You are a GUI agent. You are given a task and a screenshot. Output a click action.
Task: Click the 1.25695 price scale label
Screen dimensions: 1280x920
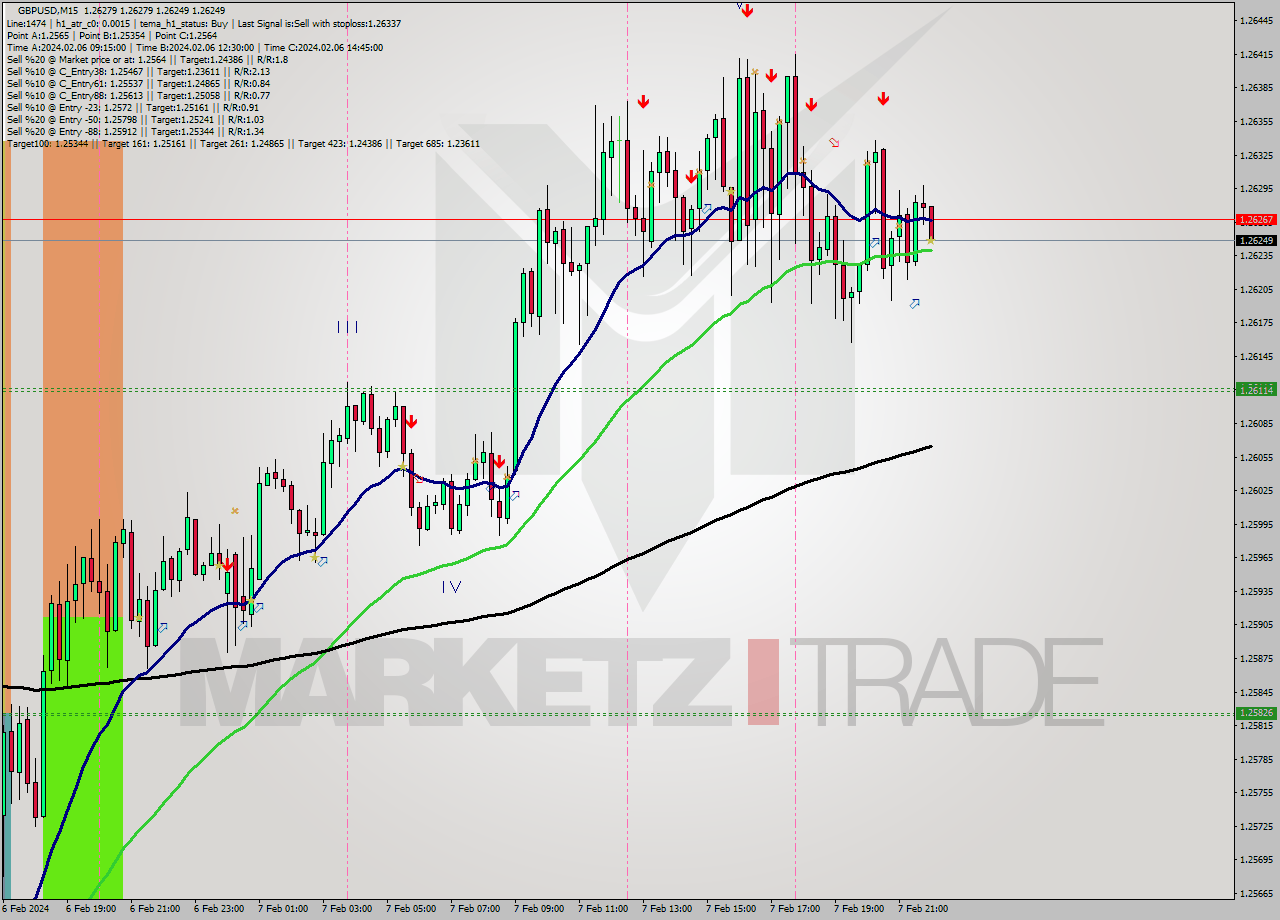pyautogui.click(x=1256, y=859)
